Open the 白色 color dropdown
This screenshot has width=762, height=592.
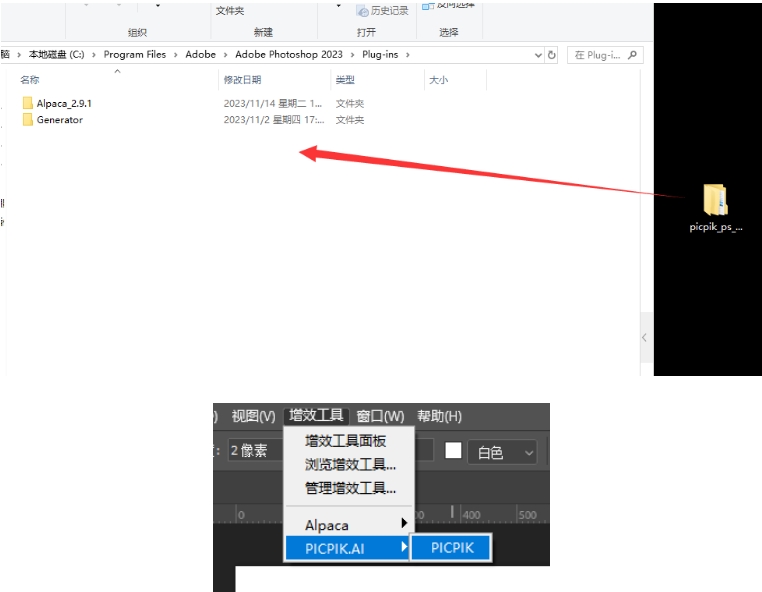pyautogui.click(x=502, y=453)
